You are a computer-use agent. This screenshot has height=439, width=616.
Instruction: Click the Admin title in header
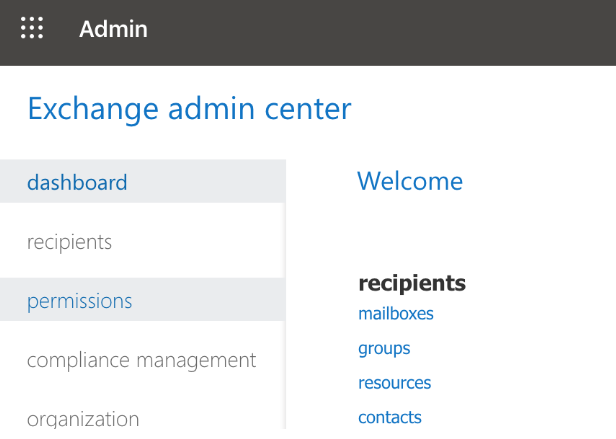click(x=114, y=29)
